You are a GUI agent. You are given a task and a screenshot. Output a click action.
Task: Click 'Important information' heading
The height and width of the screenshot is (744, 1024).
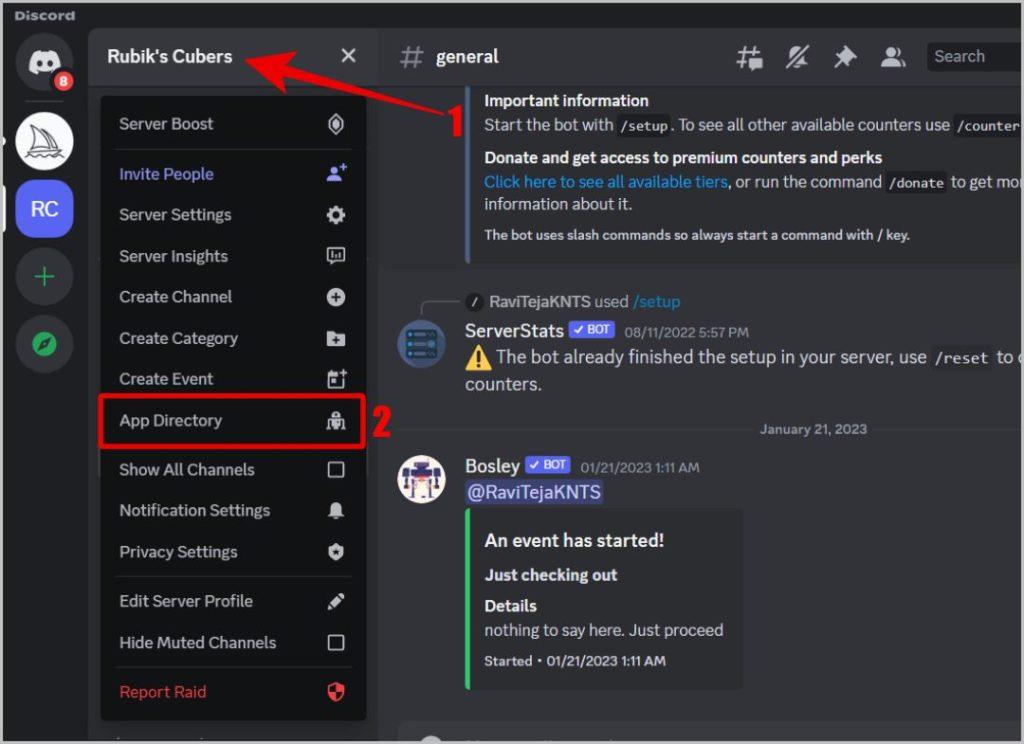pyautogui.click(x=566, y=101)
